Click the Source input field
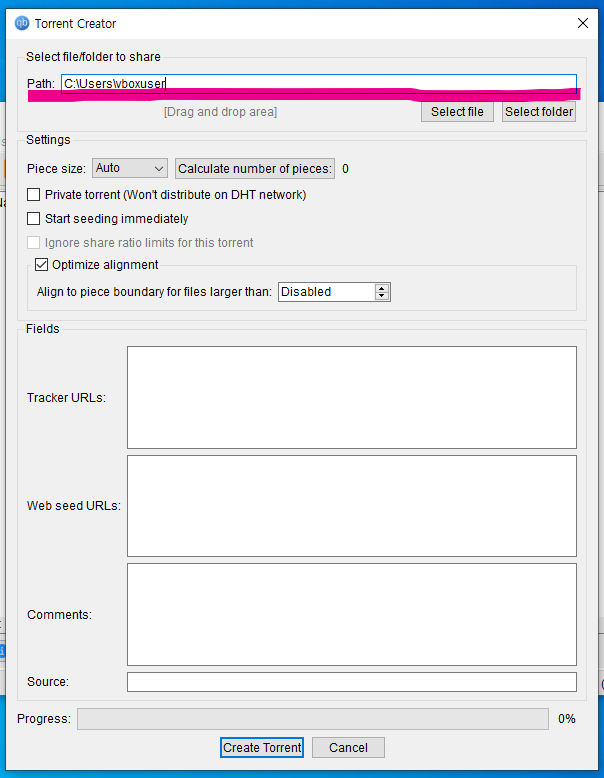604x778 pixels. coord(352,682)
